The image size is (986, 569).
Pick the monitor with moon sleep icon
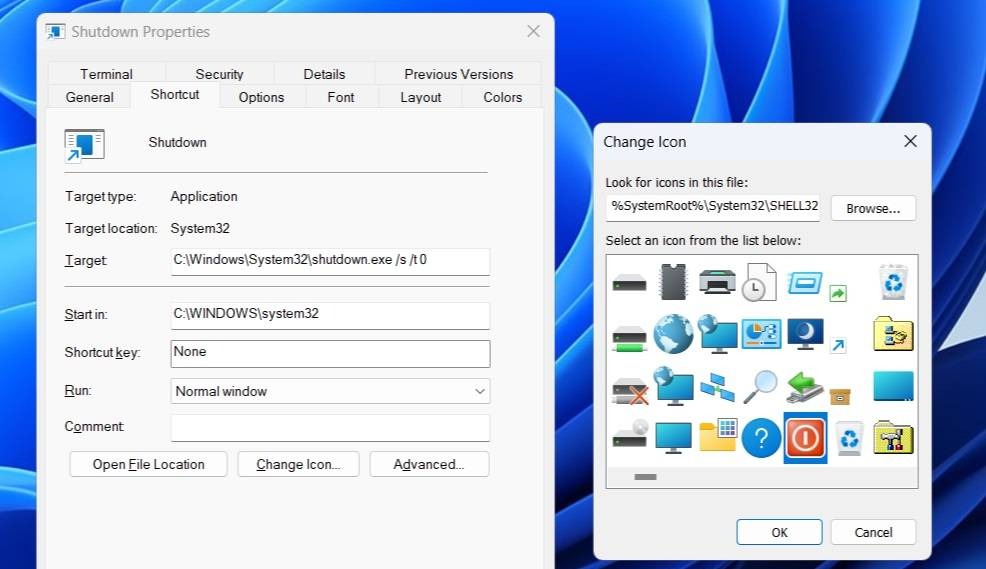coord(806,334)
